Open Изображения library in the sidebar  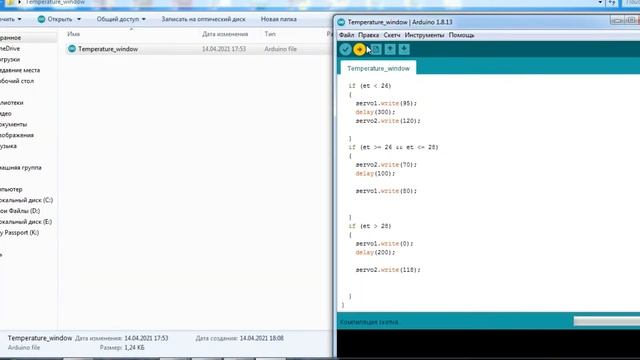coord(17,135)
